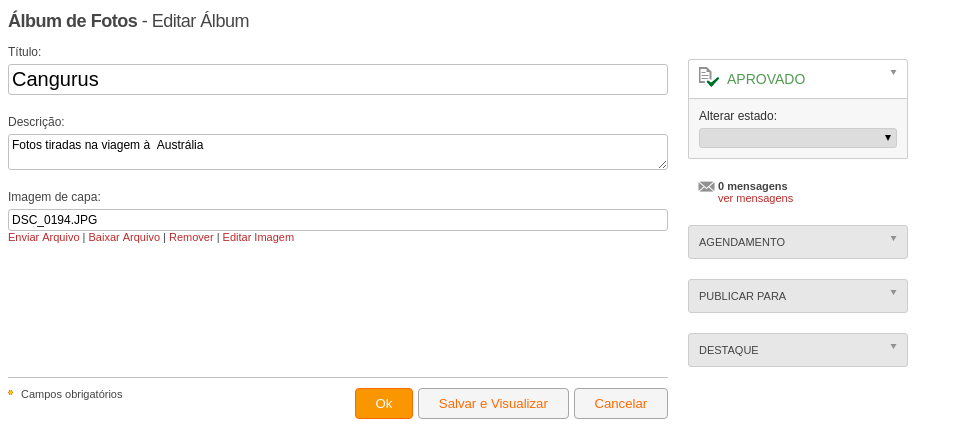975x444 pixels.
Task: Click the envelope messages icon
Action: pyautogui.click(x=706, y=187)
